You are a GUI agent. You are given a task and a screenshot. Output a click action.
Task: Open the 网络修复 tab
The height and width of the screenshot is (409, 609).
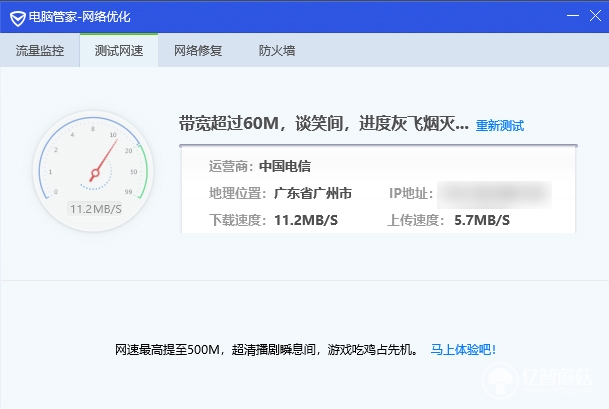pyautogui.click(x=198, y=50)
